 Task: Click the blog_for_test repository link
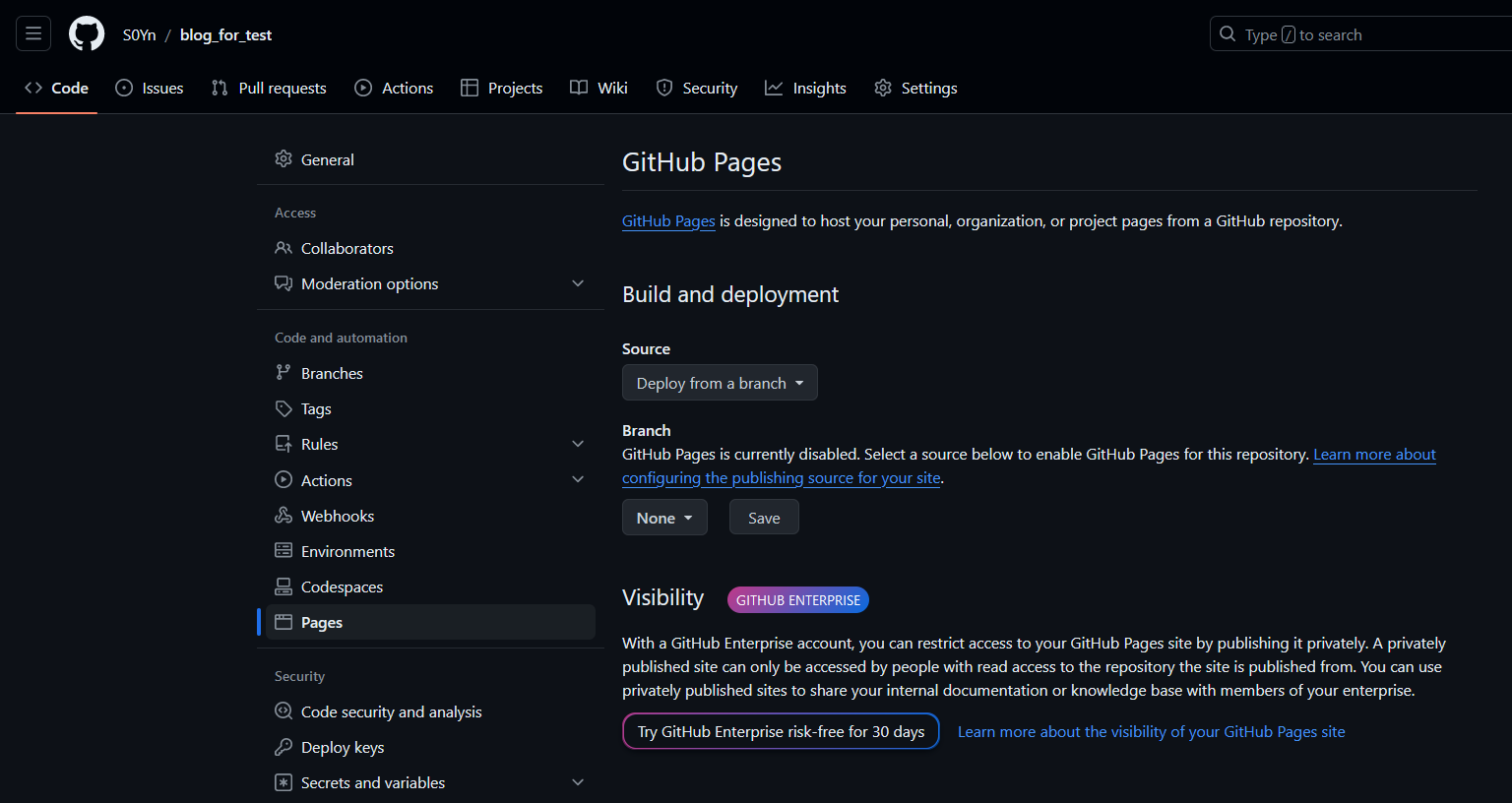coord(225,34)
